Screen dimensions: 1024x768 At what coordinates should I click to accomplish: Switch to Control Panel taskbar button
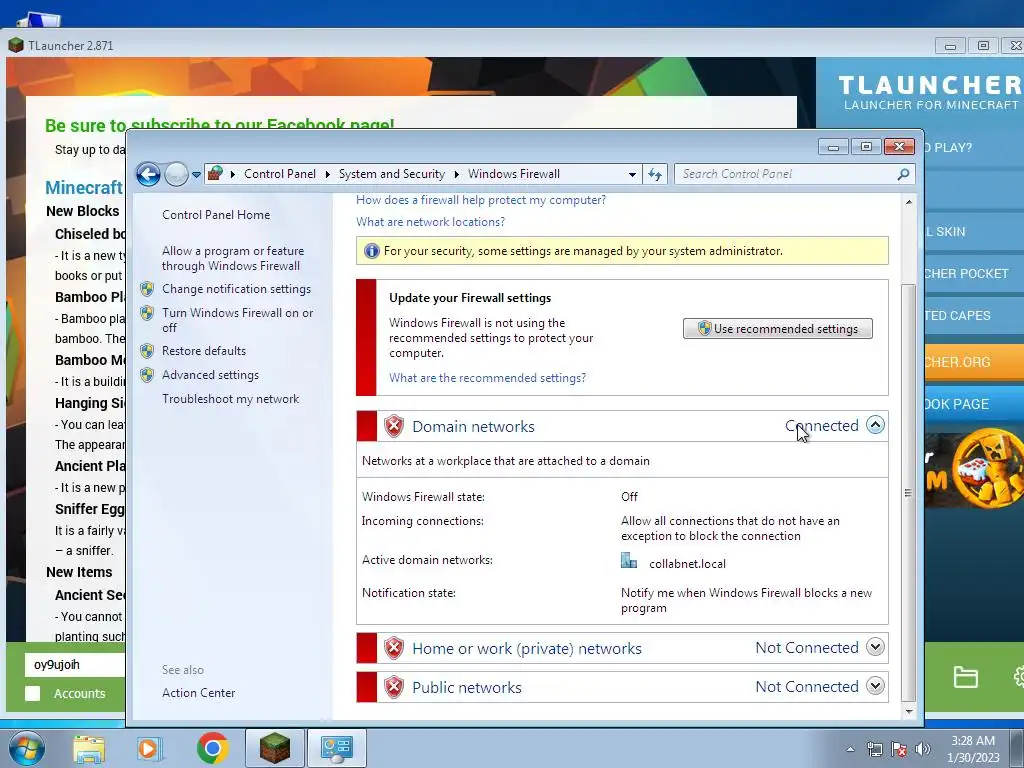(x=337, y=748)
